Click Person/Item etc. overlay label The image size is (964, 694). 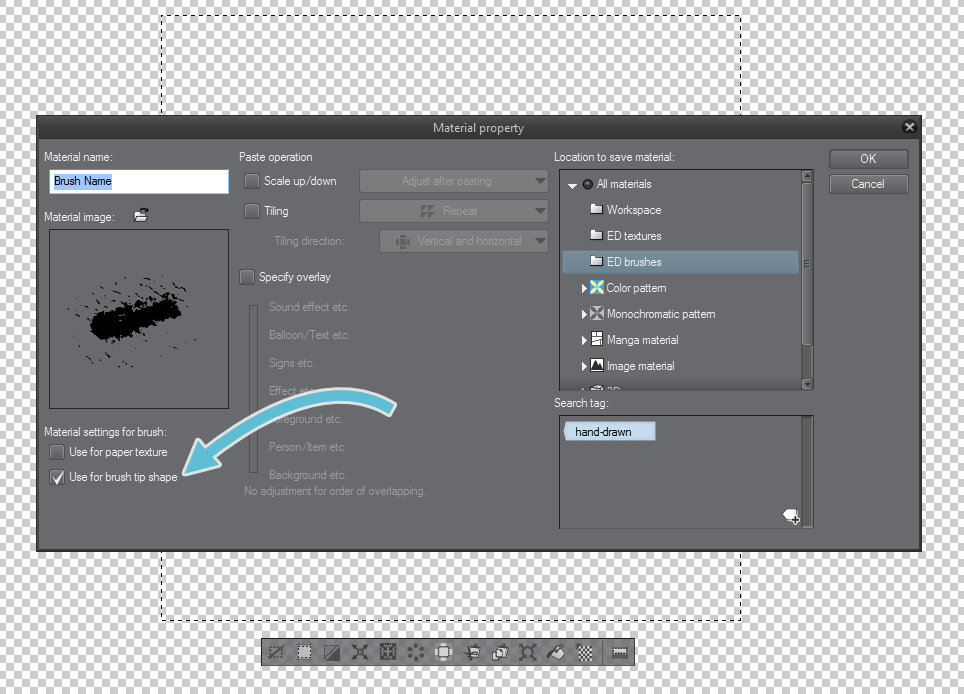(x=308, y=447)
